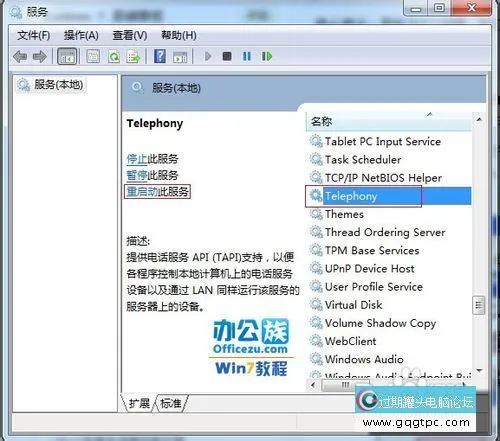500x441 pixels.
Task: Open the 文件(F) menu
Action: (x=34, y=35)
